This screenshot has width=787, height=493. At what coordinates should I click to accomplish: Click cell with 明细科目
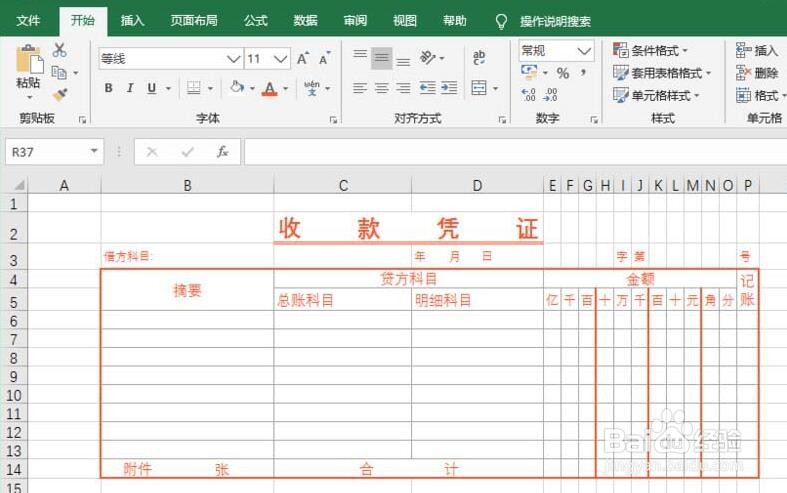point(477,300)
